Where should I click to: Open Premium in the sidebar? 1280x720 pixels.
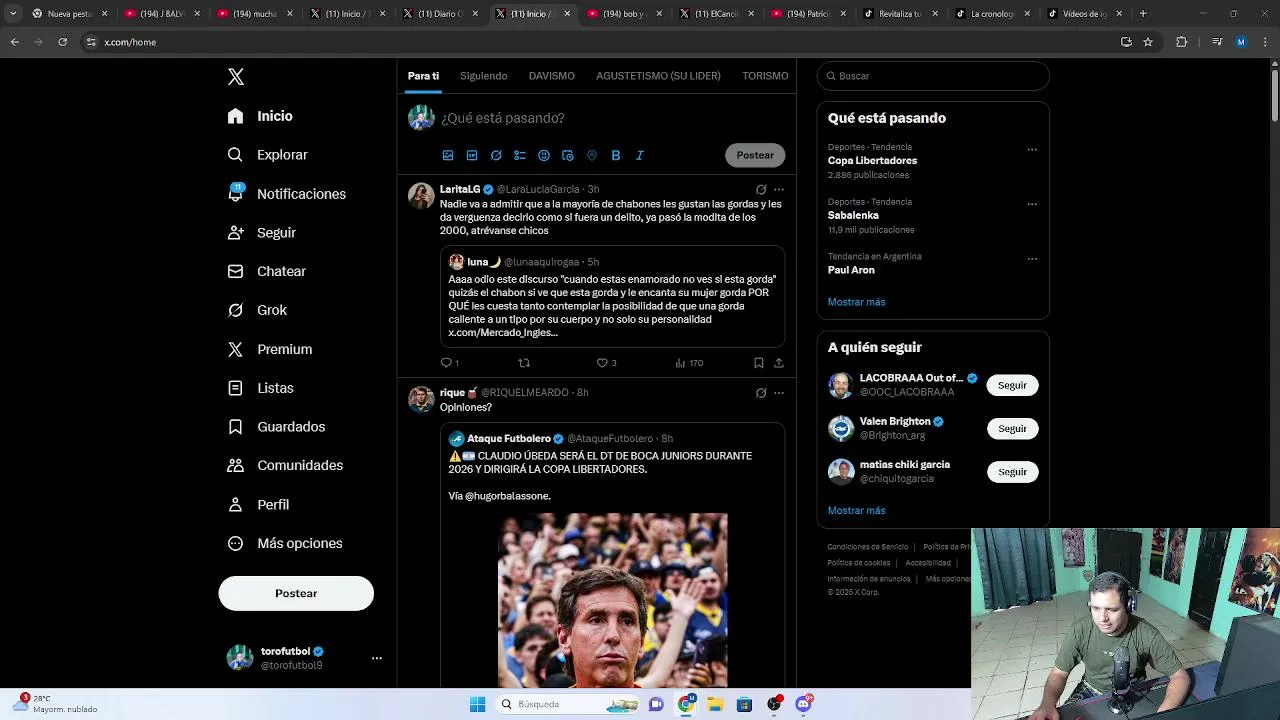point(269,349)
